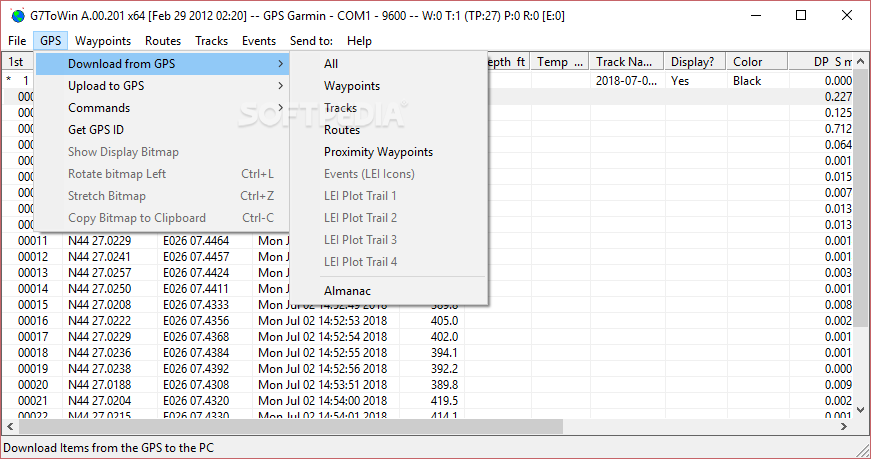Open the Events menu
The height and width of the screenshot is (459, 871).
coord(259,41)
